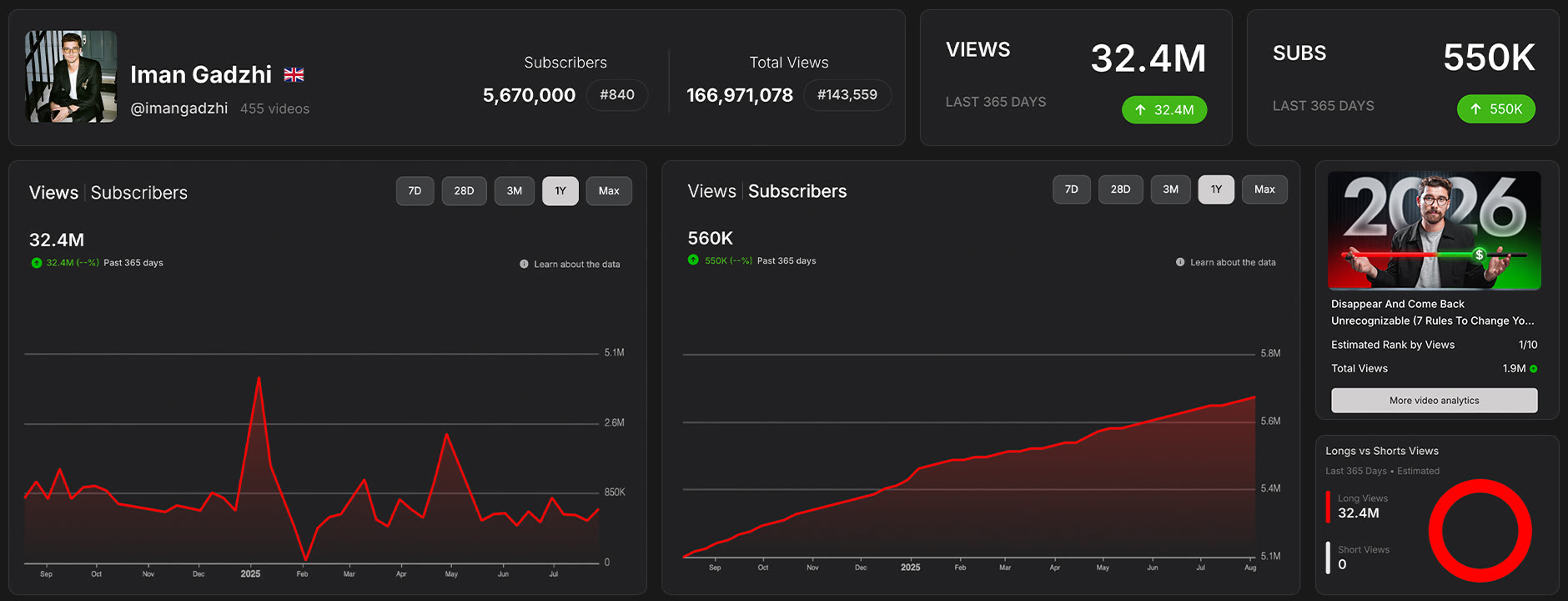Switch to Subscribers tab in the left chart panel
The height and width of the screenshot is (601, 1568).
(139, 193)
